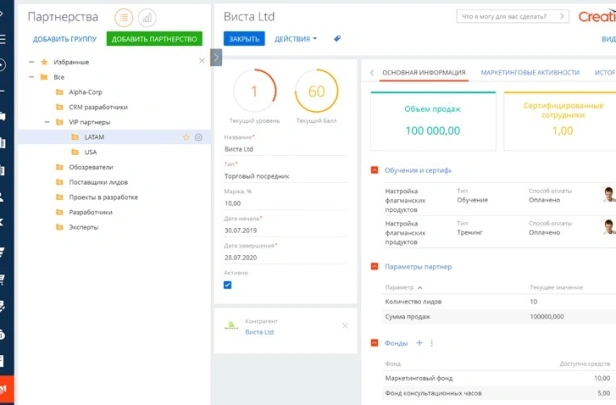
Task: Click the tag icon next to Действия
Action: (337, 39)
